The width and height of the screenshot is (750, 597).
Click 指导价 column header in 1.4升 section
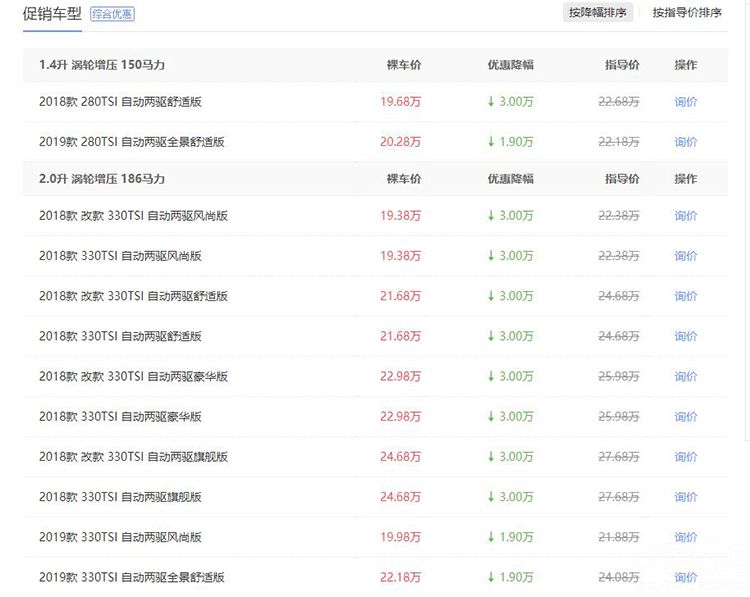(622, 65)
